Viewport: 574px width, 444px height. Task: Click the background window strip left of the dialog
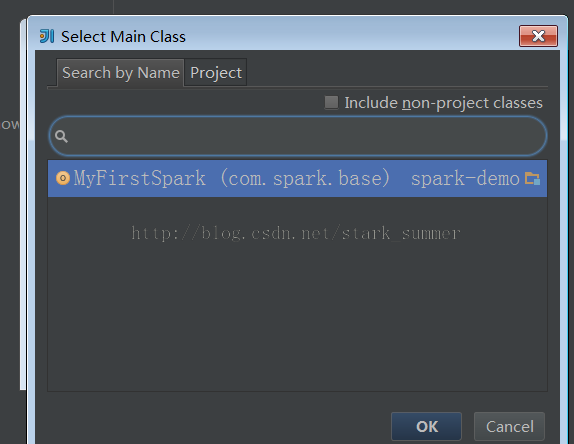pos(23,205)
